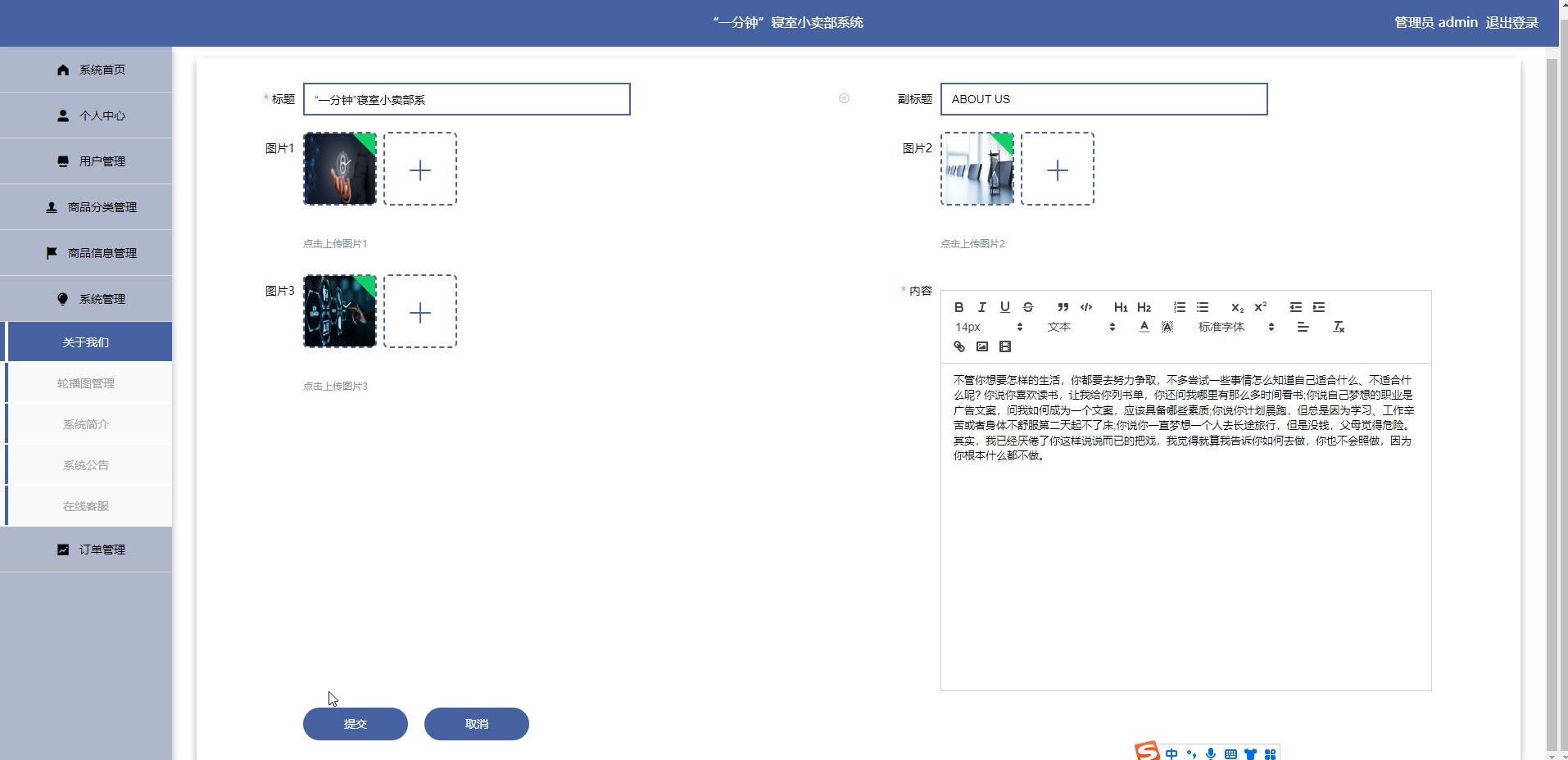
Task: Open the text color picker
Action: click(1144, 327)
